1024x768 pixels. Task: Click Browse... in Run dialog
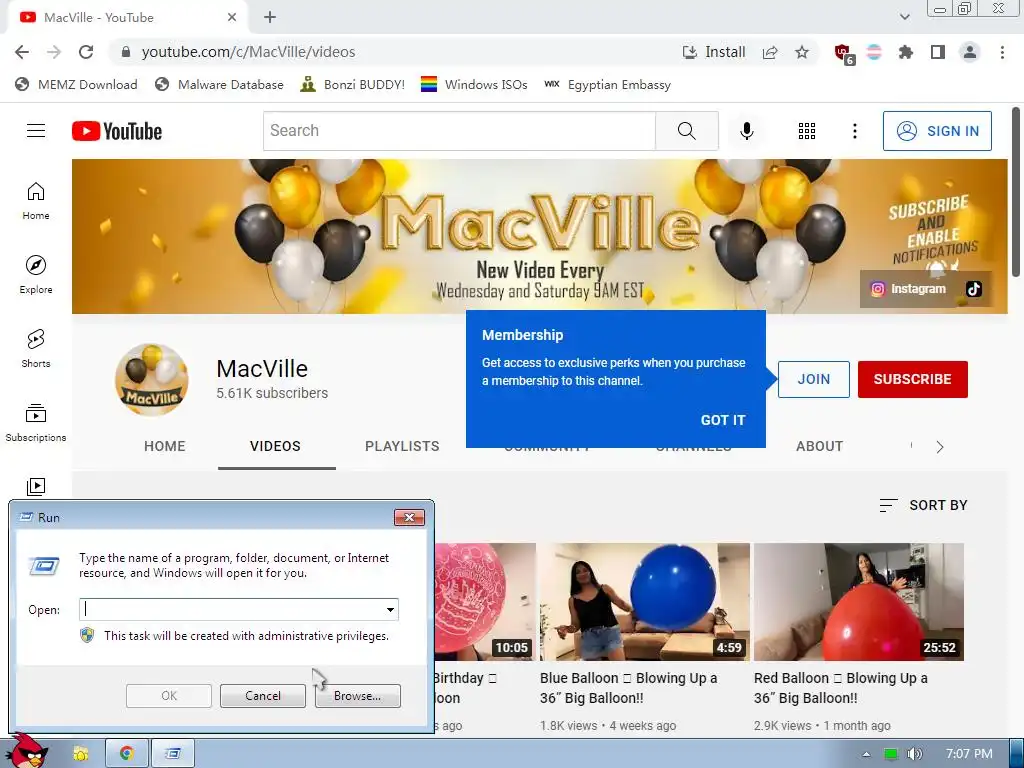357,696
